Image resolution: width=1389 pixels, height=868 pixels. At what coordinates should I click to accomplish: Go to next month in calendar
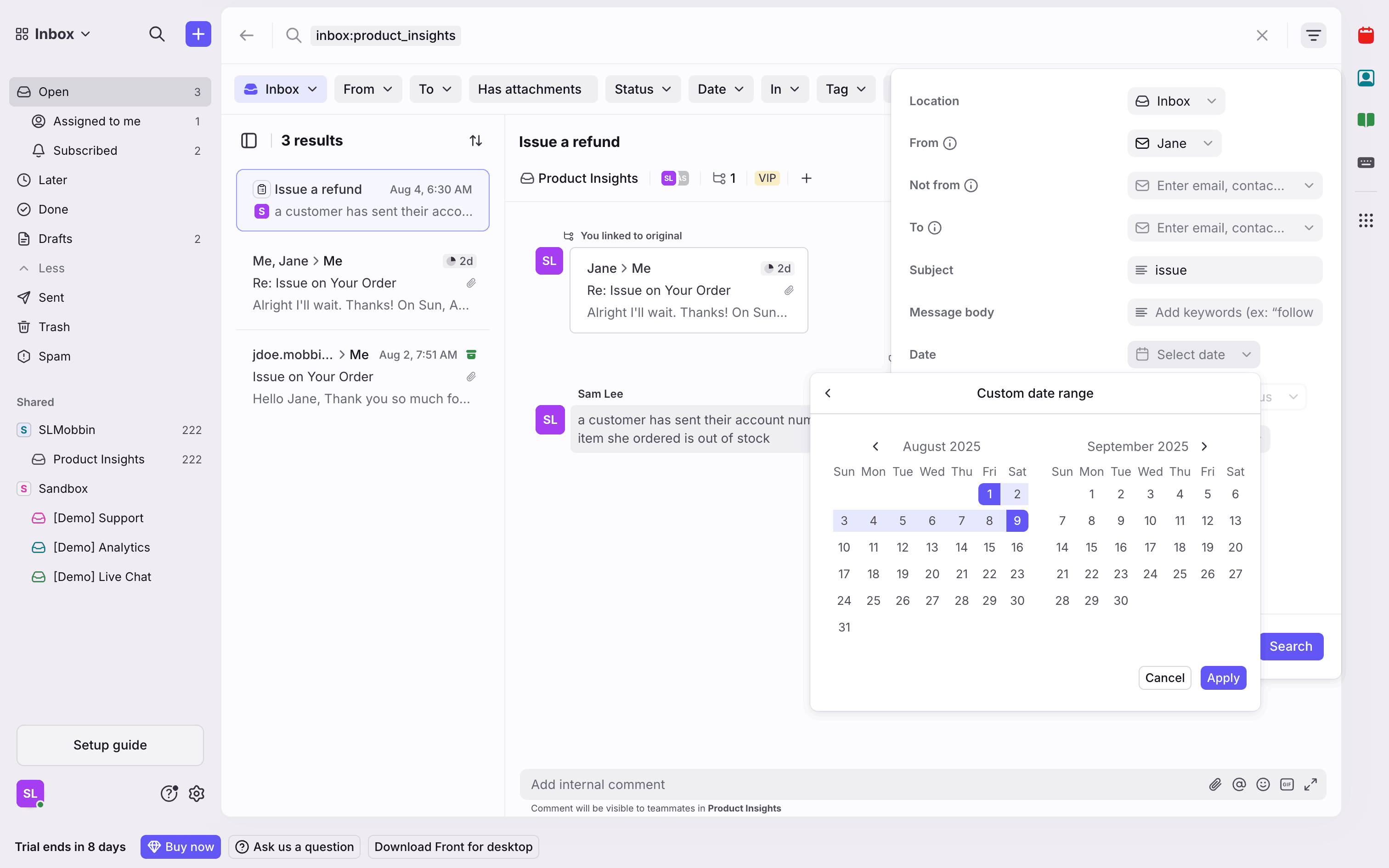(x=1204, y=446)
